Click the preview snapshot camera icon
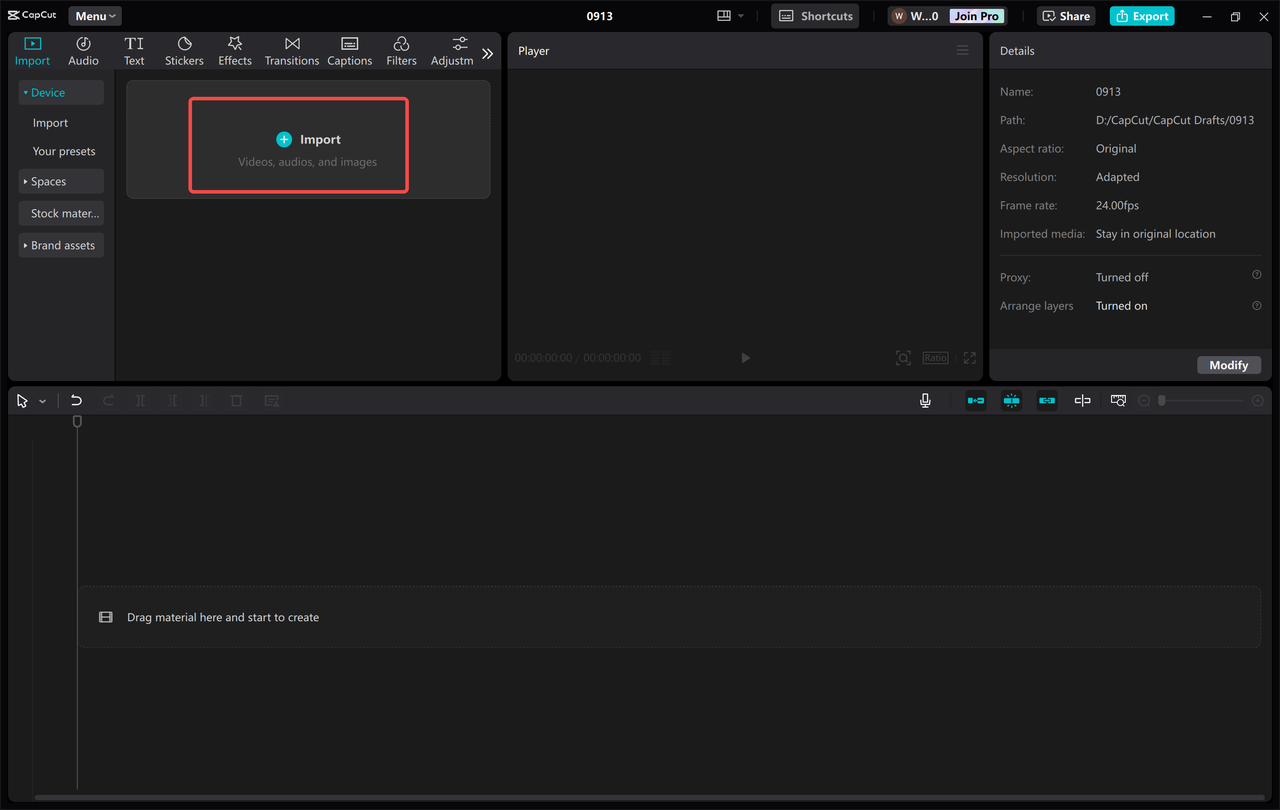 click(903, 357)
